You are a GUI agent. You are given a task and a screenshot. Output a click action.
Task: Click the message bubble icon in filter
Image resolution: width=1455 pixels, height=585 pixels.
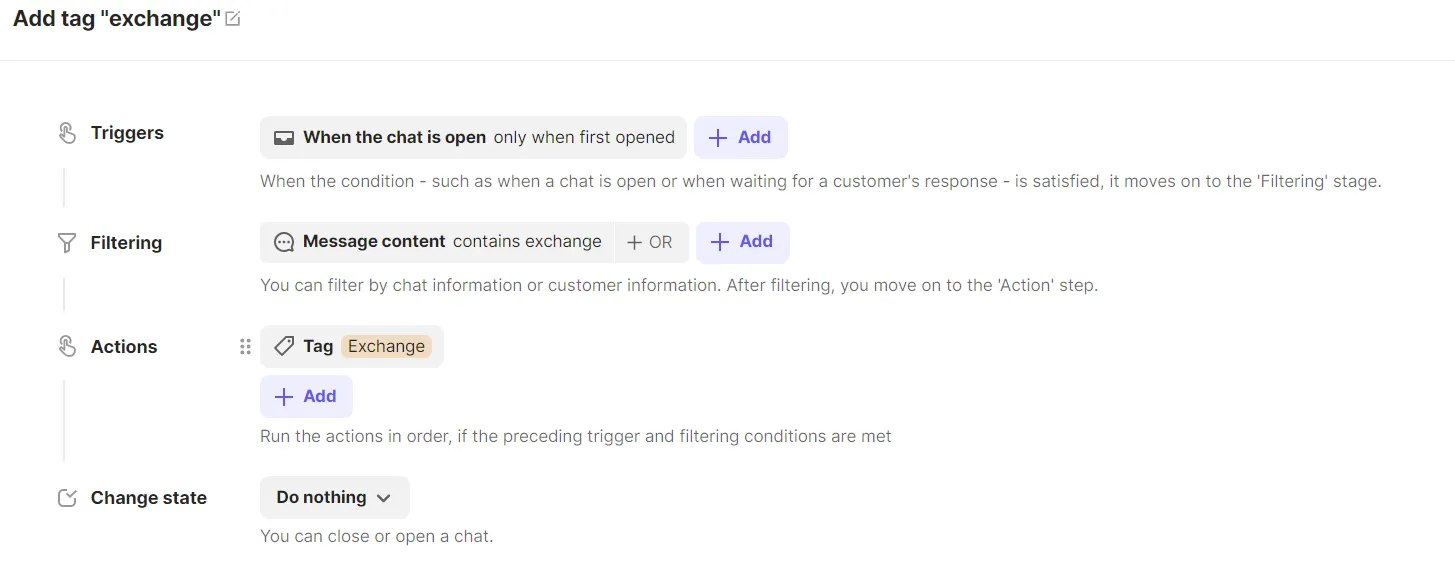(x=284, y=242)
